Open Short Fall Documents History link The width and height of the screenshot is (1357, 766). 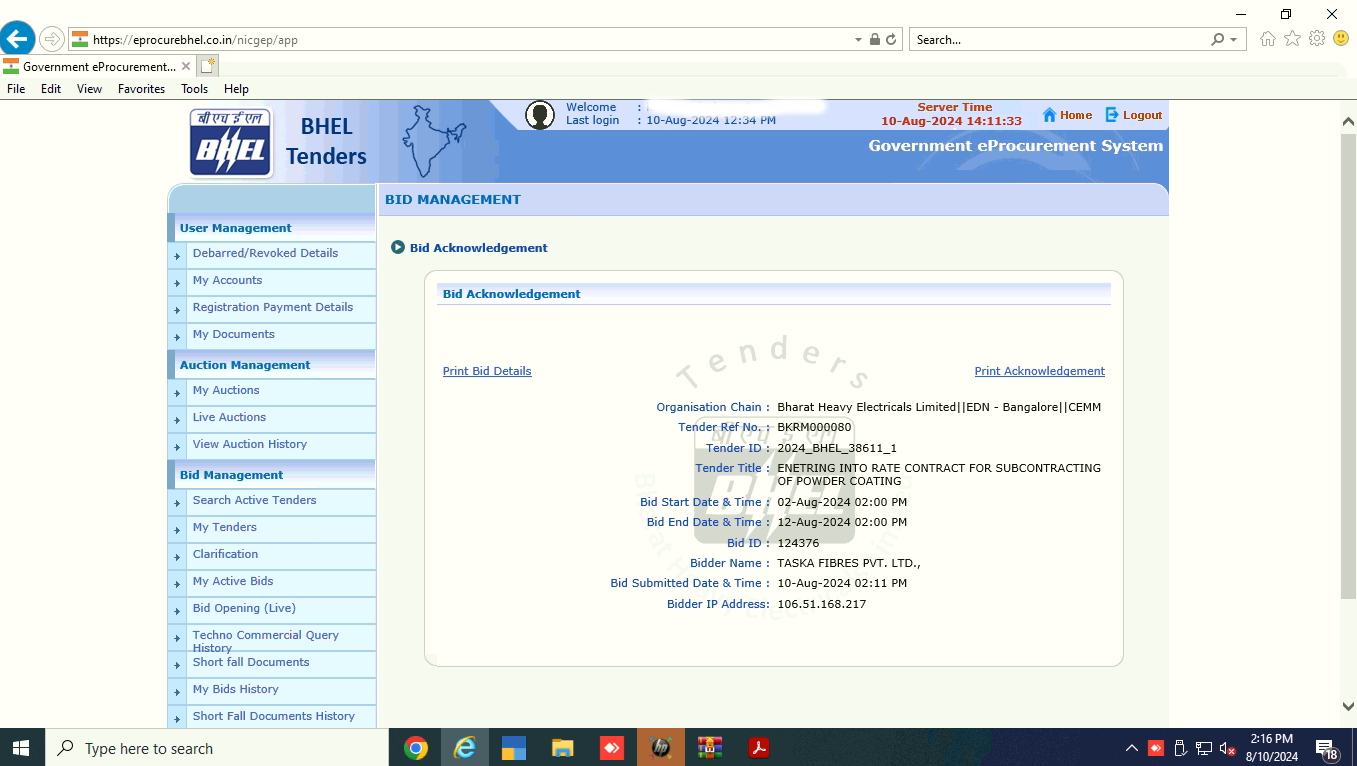click(274, 716)
